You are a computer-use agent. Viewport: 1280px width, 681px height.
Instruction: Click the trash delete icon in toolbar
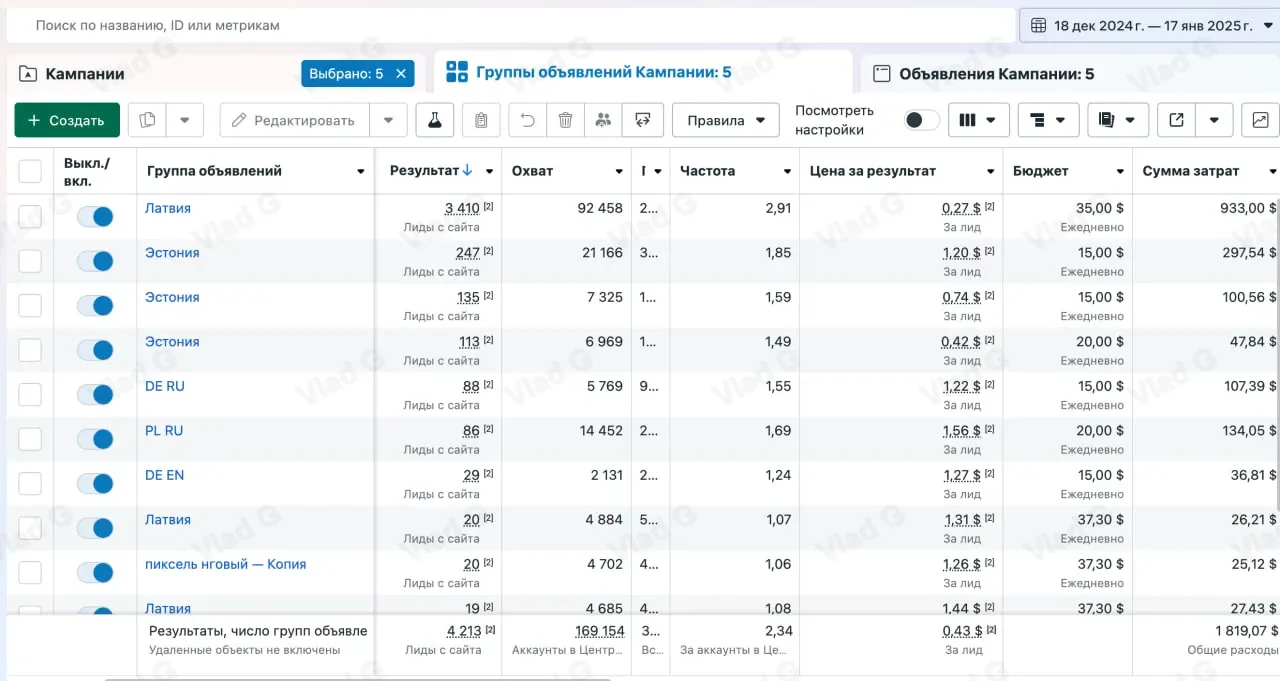565,120
